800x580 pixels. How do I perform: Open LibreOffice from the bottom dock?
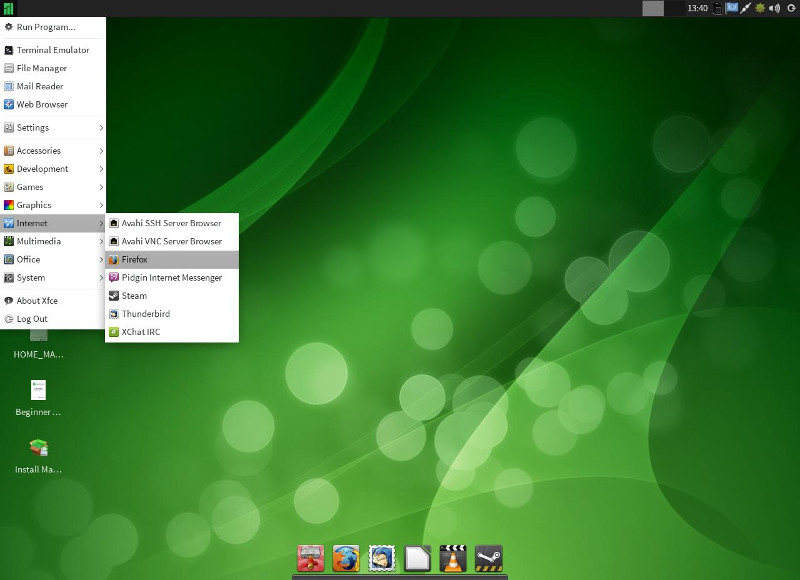coord(417,558)
